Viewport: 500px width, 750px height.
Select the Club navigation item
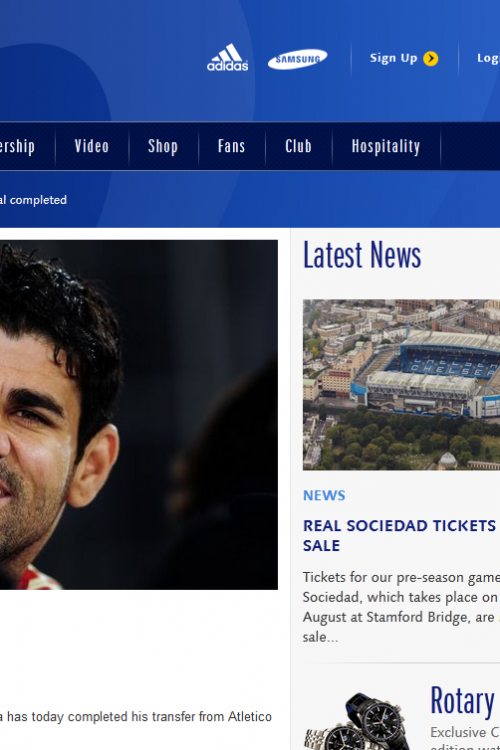[298, 146]
